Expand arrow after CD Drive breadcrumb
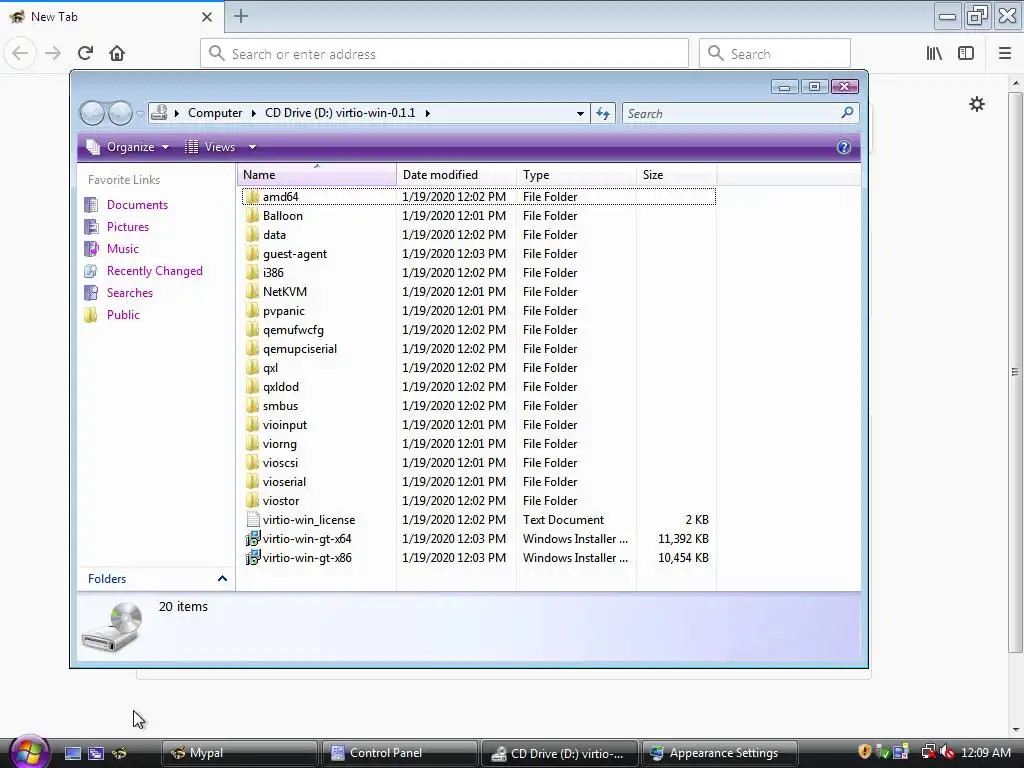Screen dimensions: 1024x768 [428, 113]
